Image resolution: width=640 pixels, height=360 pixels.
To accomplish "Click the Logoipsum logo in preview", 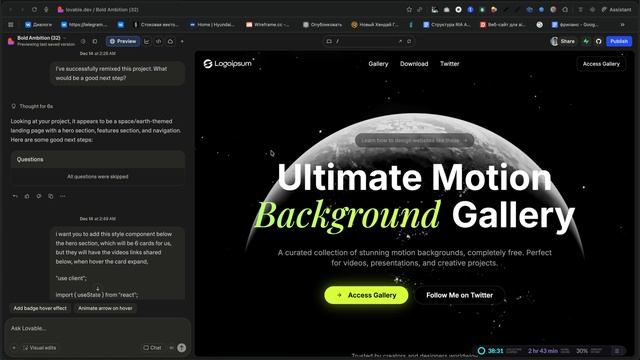I will click(228, 64).
